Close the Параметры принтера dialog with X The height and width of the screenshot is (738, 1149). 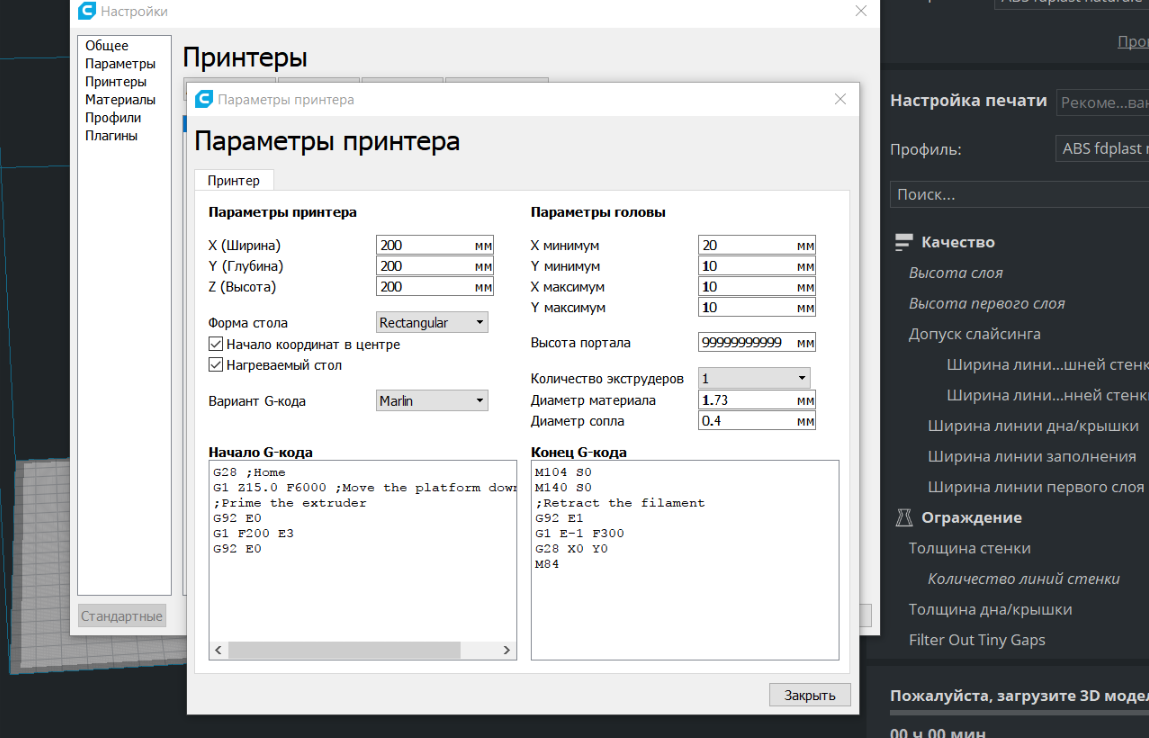pos(840,99)
